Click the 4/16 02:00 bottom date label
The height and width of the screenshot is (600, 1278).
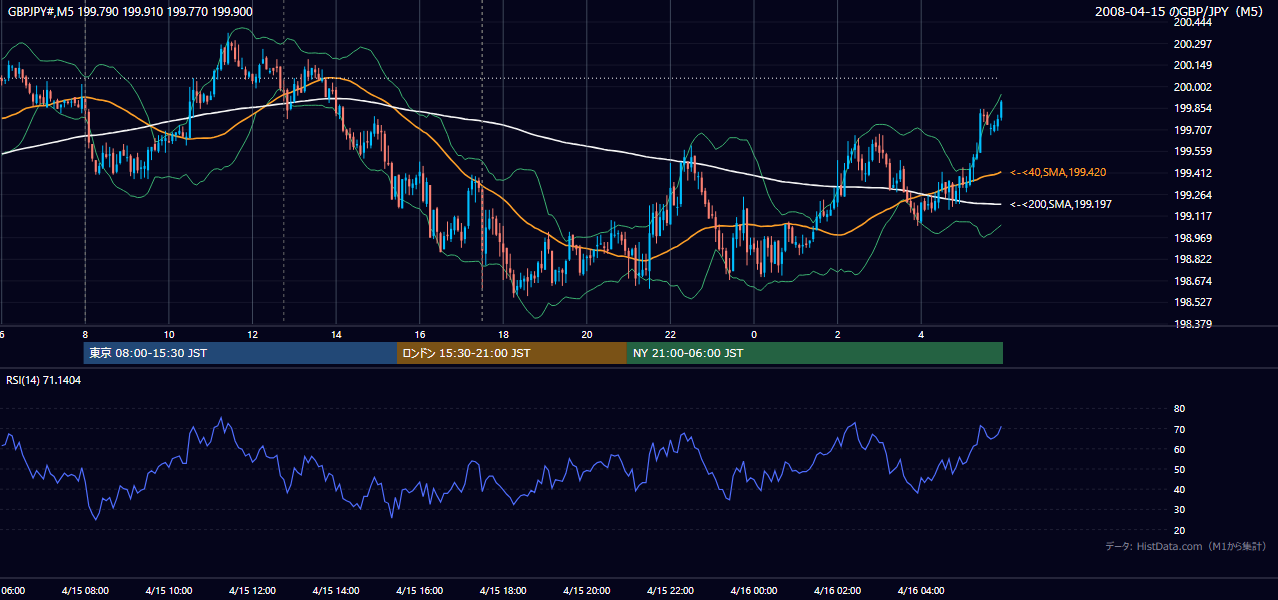[x=837, y=590]
